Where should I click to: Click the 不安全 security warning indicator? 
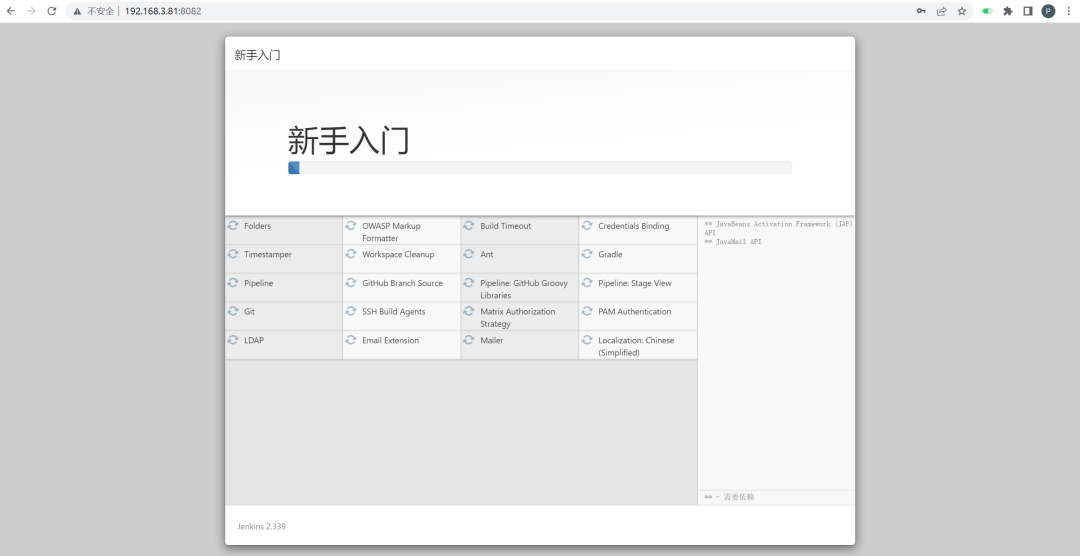coord(94,11)
